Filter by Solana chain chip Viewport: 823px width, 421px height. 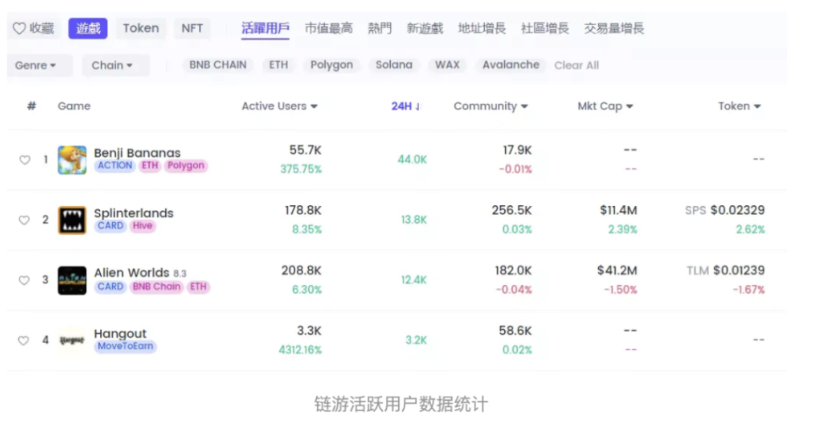394,65
